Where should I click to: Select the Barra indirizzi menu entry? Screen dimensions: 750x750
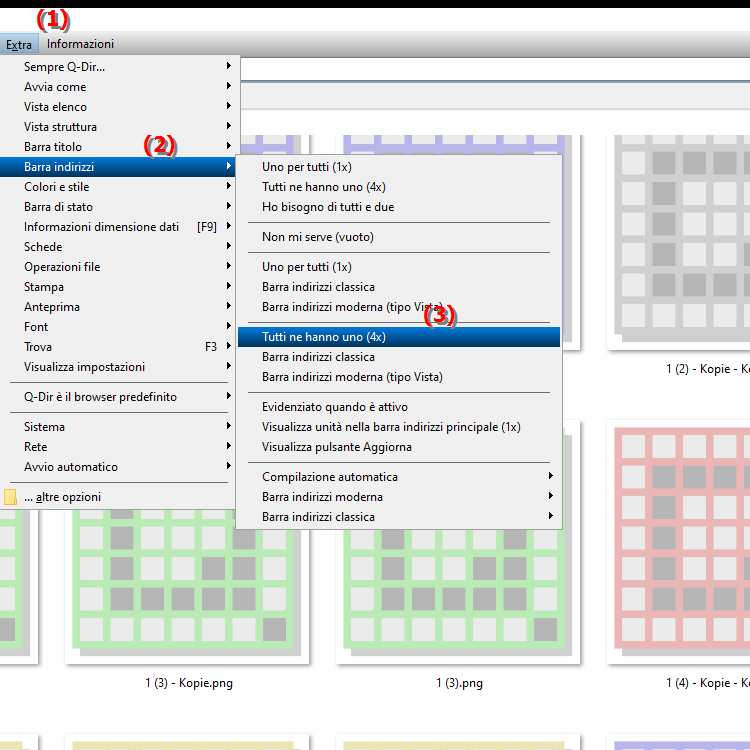[118, 167]
